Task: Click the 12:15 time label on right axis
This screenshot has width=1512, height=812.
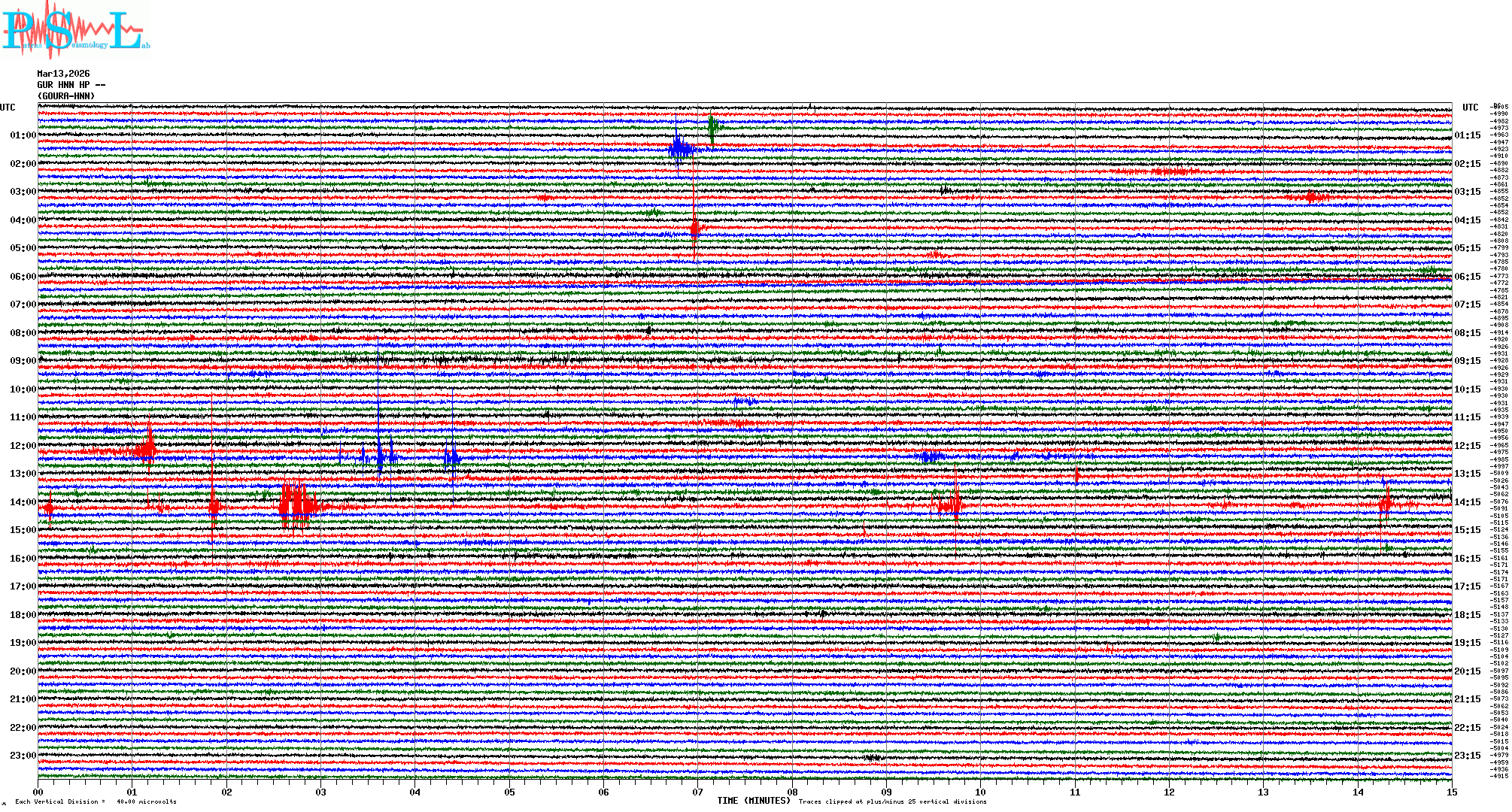Action: click(x=1467, y=446)
